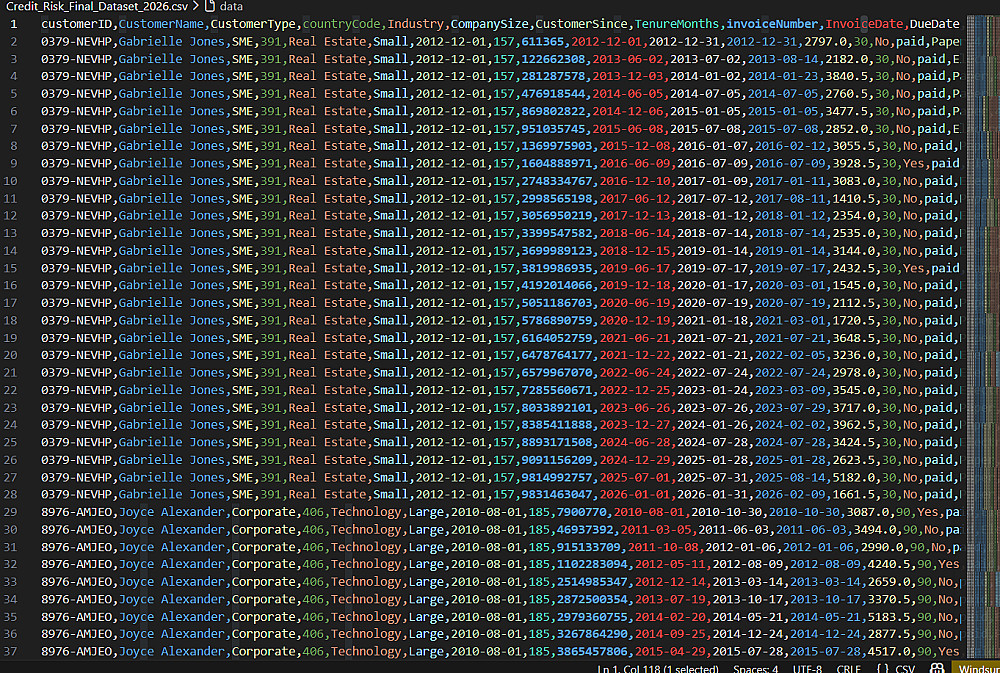Image resolution: width=1000 pixels, height=673 pixels.
Task: Click invoice number 8385411888 on line 24
Action: [557, 425]
